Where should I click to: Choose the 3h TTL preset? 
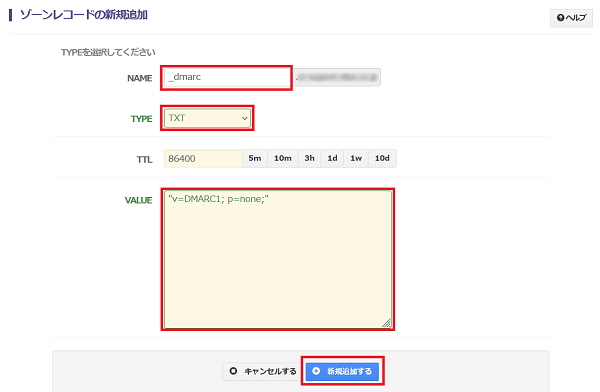(310, 158)
